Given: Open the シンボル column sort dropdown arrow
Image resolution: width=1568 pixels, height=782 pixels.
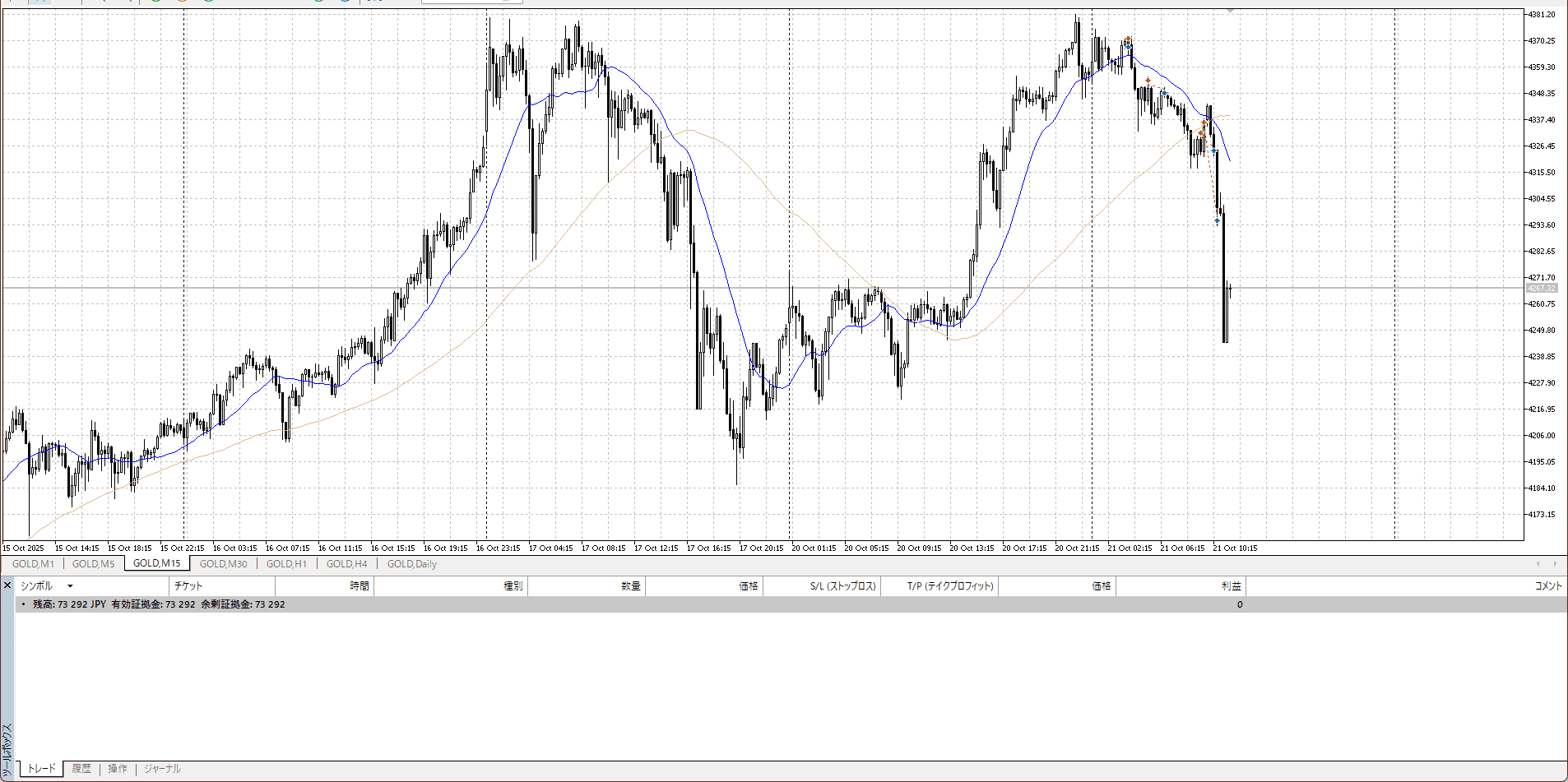Looking at the screenshot, I should coord(70,586).
